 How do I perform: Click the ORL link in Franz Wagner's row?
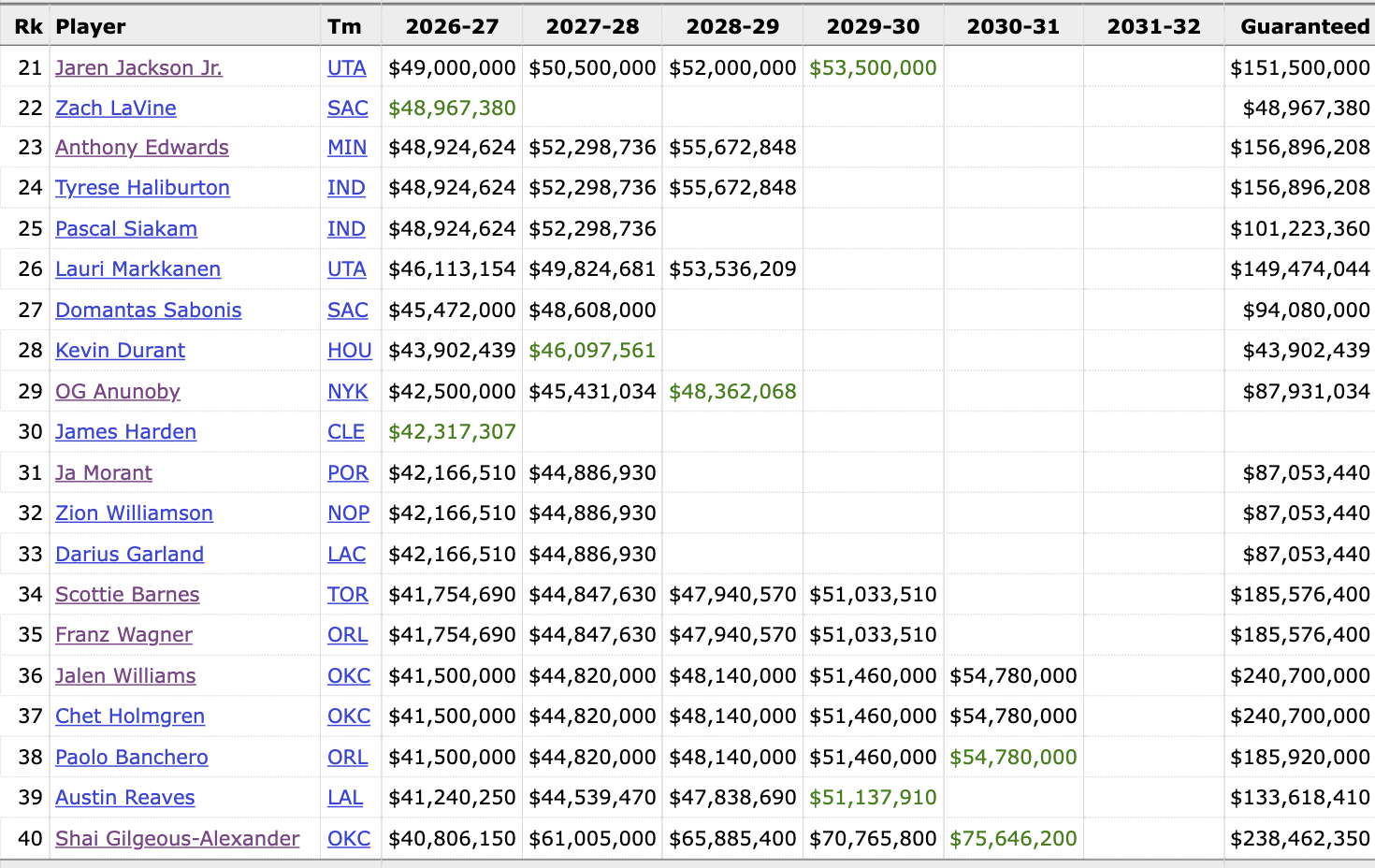click(348, 634)
